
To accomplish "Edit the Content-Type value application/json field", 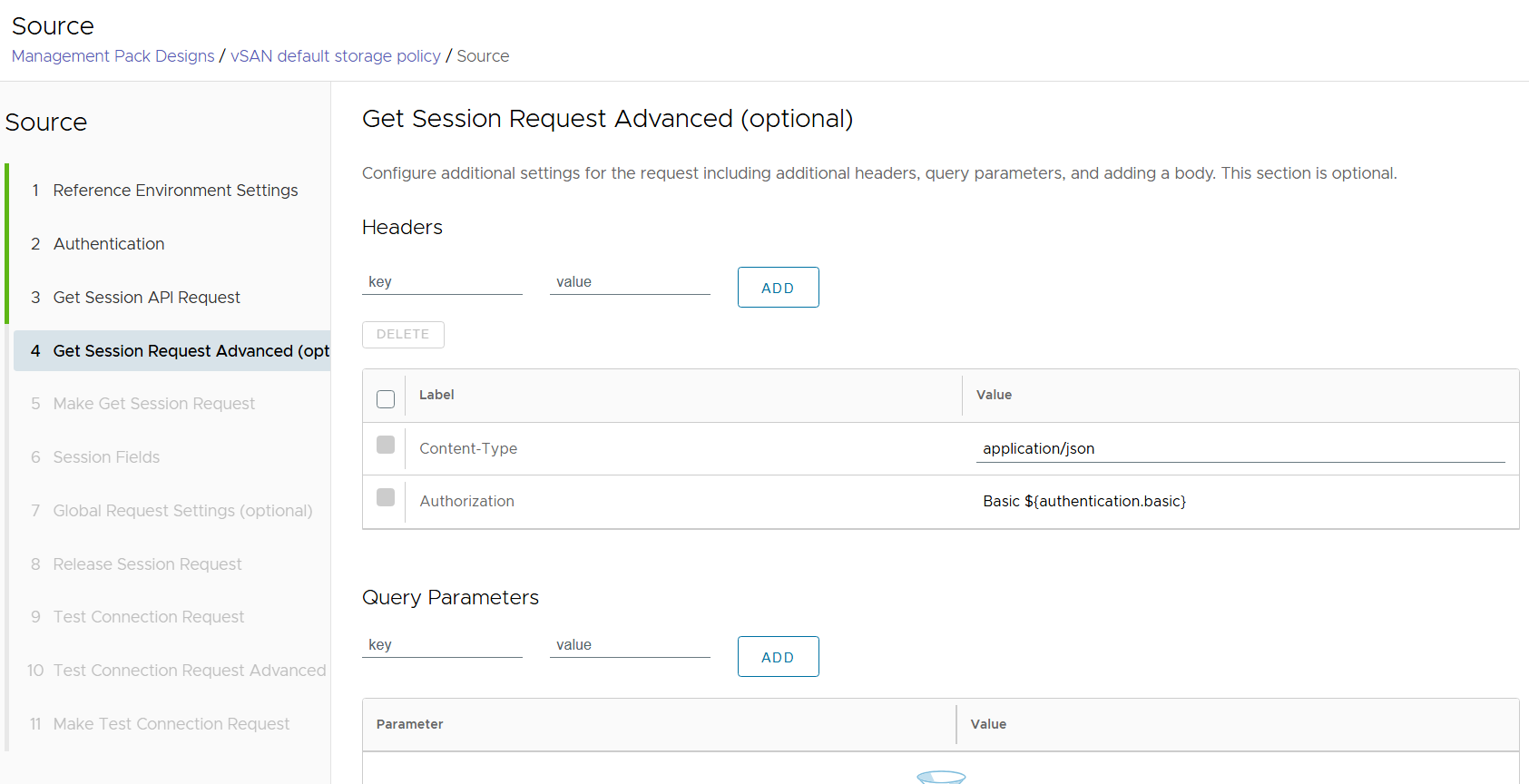I will pyautogui.click(x=1240, y=449).
